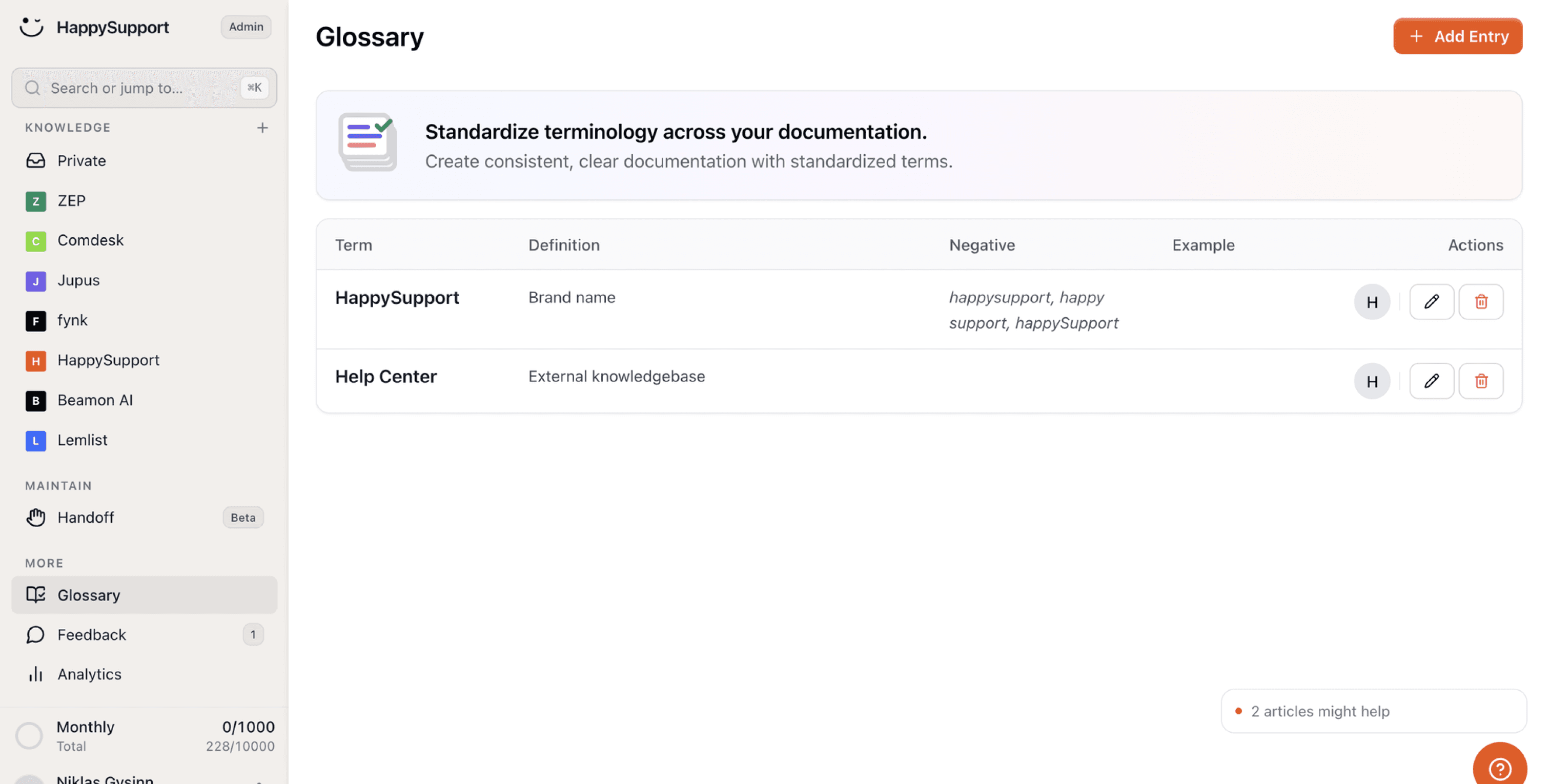Click the Analytics bar chart icon
1550x784 pixels.
35,674
